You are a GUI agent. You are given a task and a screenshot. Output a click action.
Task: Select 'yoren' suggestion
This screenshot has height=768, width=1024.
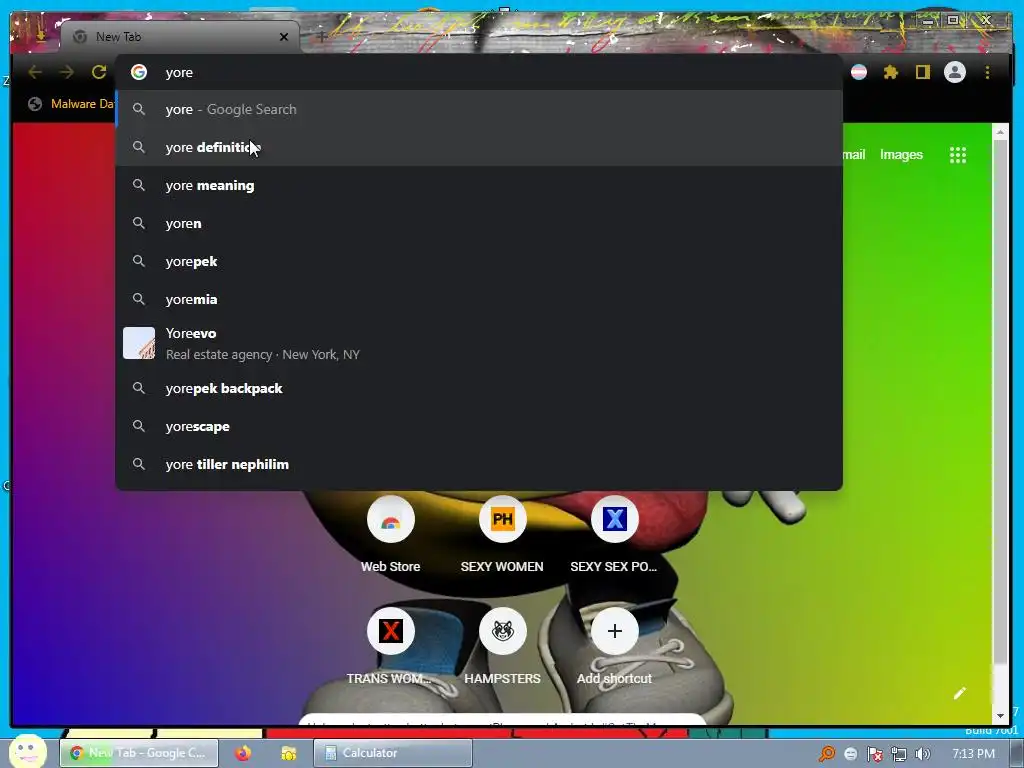tap(479, 223)
